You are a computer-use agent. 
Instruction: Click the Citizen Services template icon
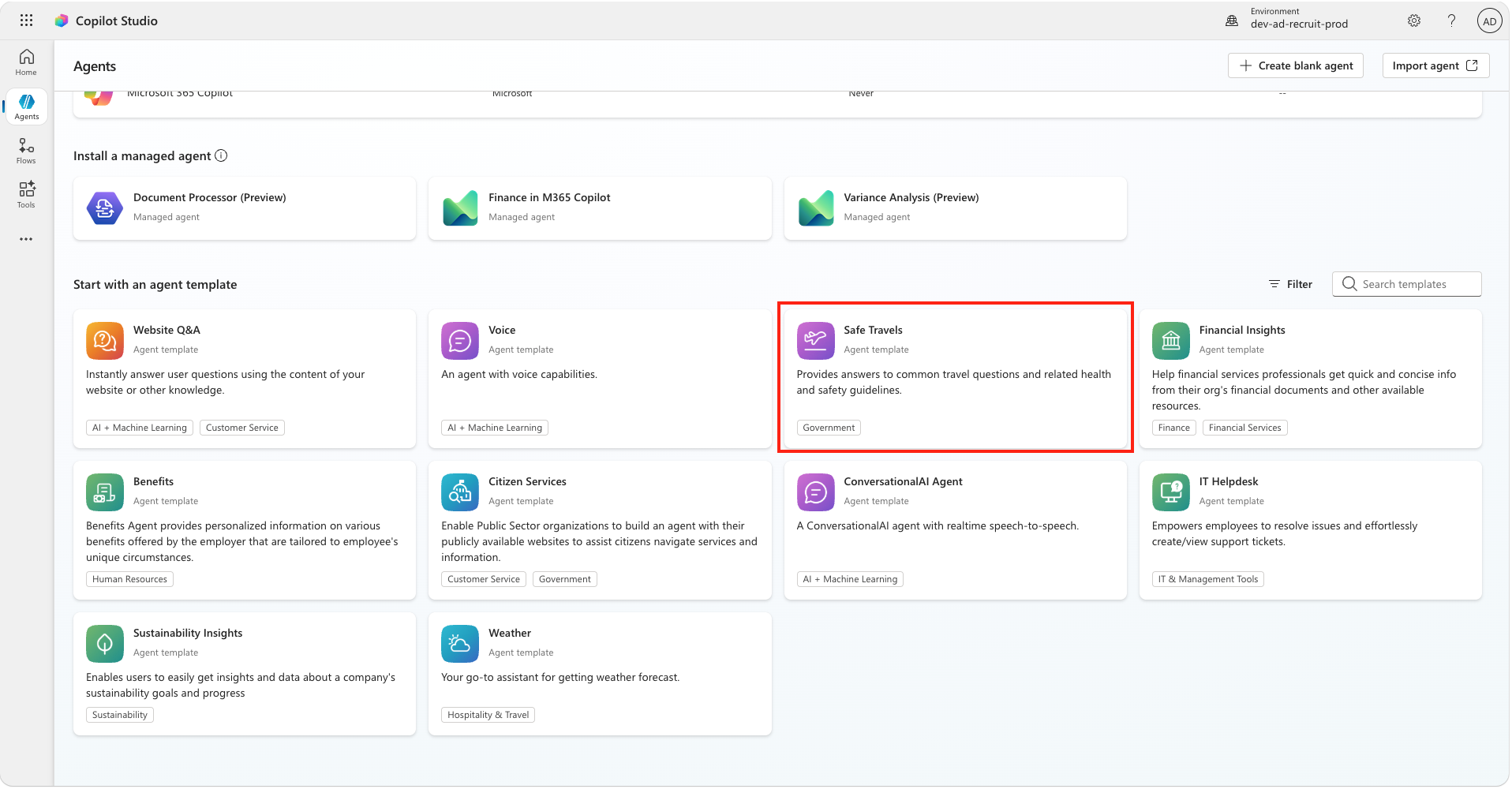click(x=460, y=492)
